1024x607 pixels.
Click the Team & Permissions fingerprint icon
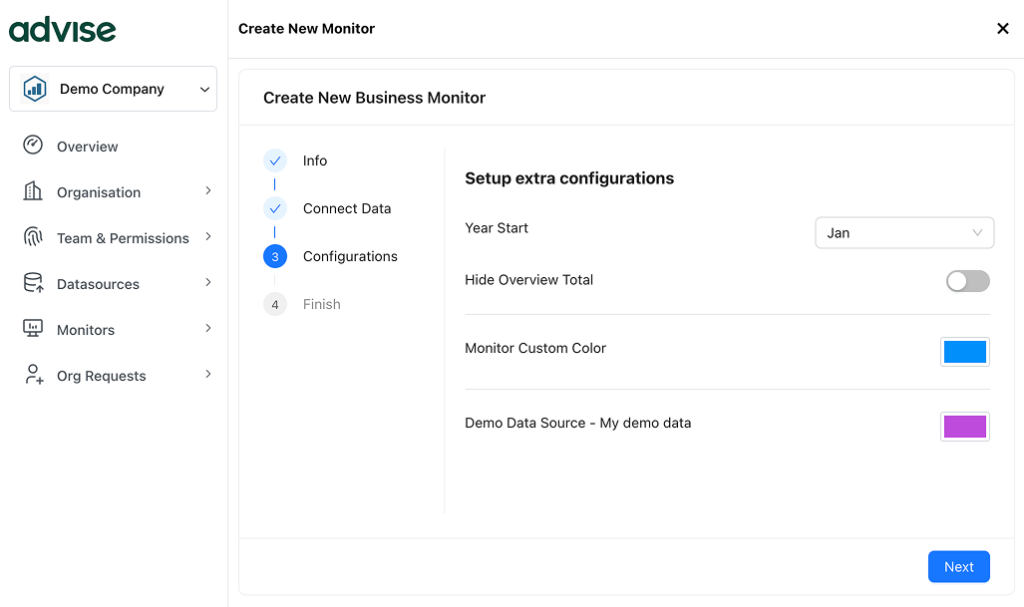(x=33, y=238)
